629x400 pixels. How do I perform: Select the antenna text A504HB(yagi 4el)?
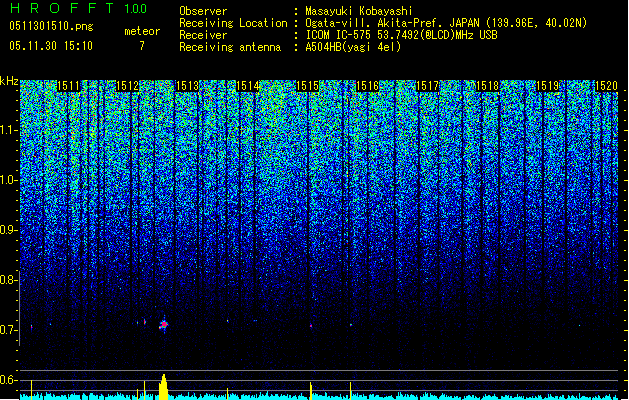point(353,47)
